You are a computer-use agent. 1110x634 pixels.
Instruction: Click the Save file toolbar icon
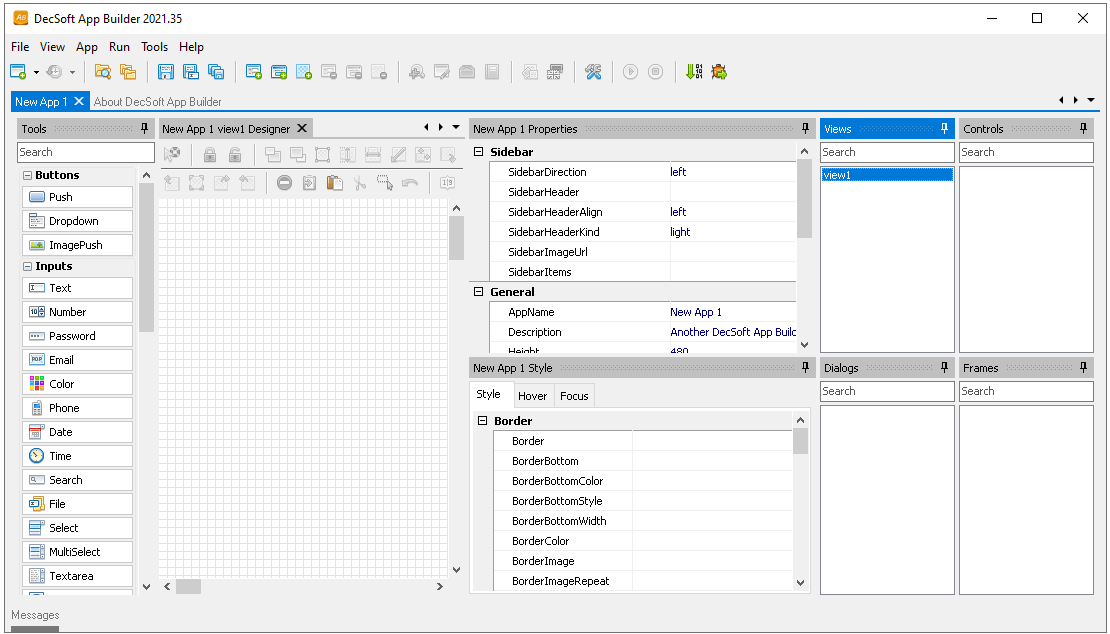tap(166, 72)
